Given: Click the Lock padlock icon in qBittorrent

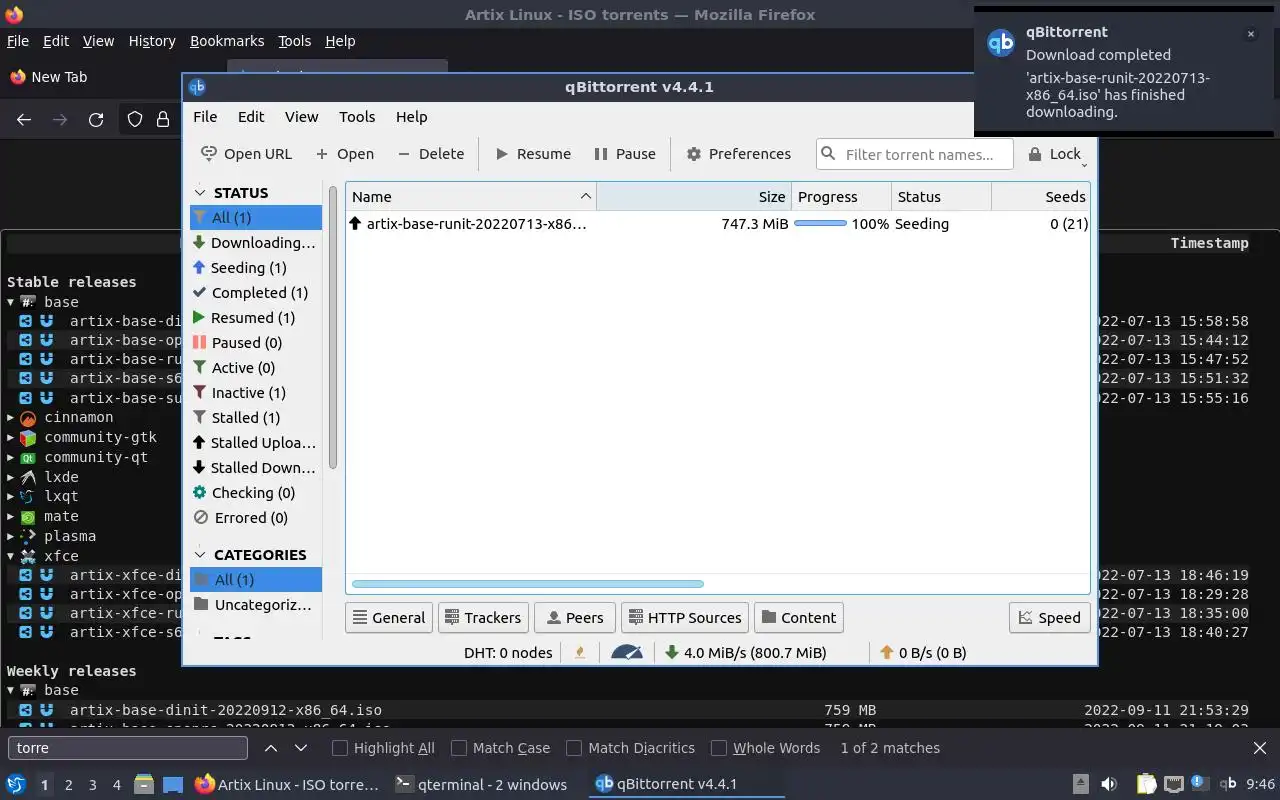Looking at the screenshot, I should [x=1034, y=154].
